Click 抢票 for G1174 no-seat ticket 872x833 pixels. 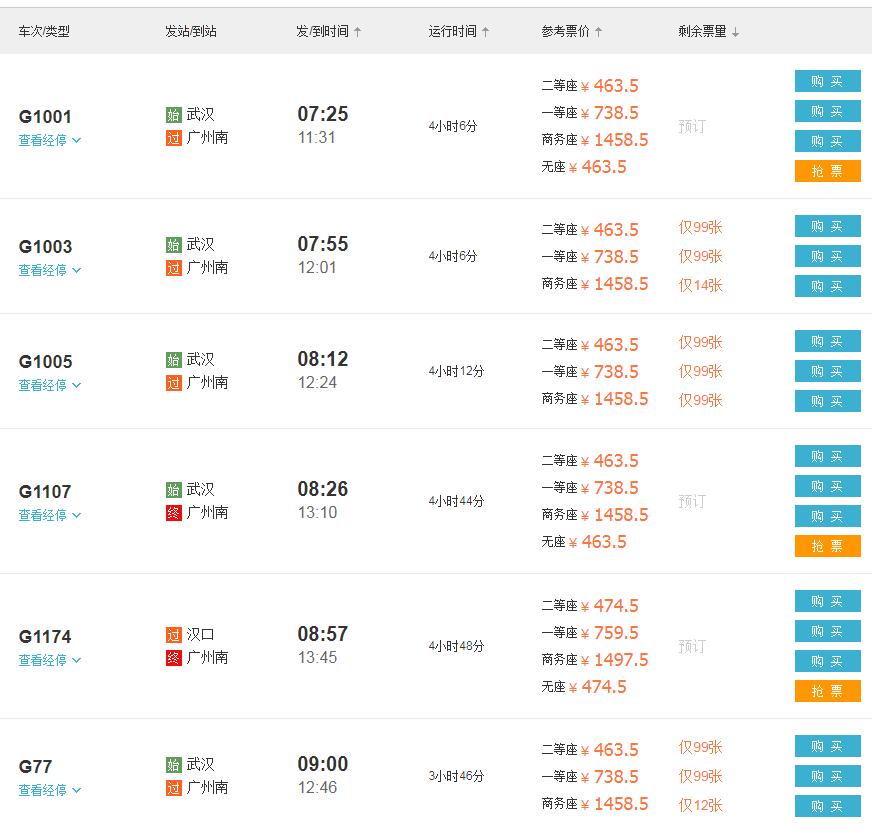tap(828, 691)
